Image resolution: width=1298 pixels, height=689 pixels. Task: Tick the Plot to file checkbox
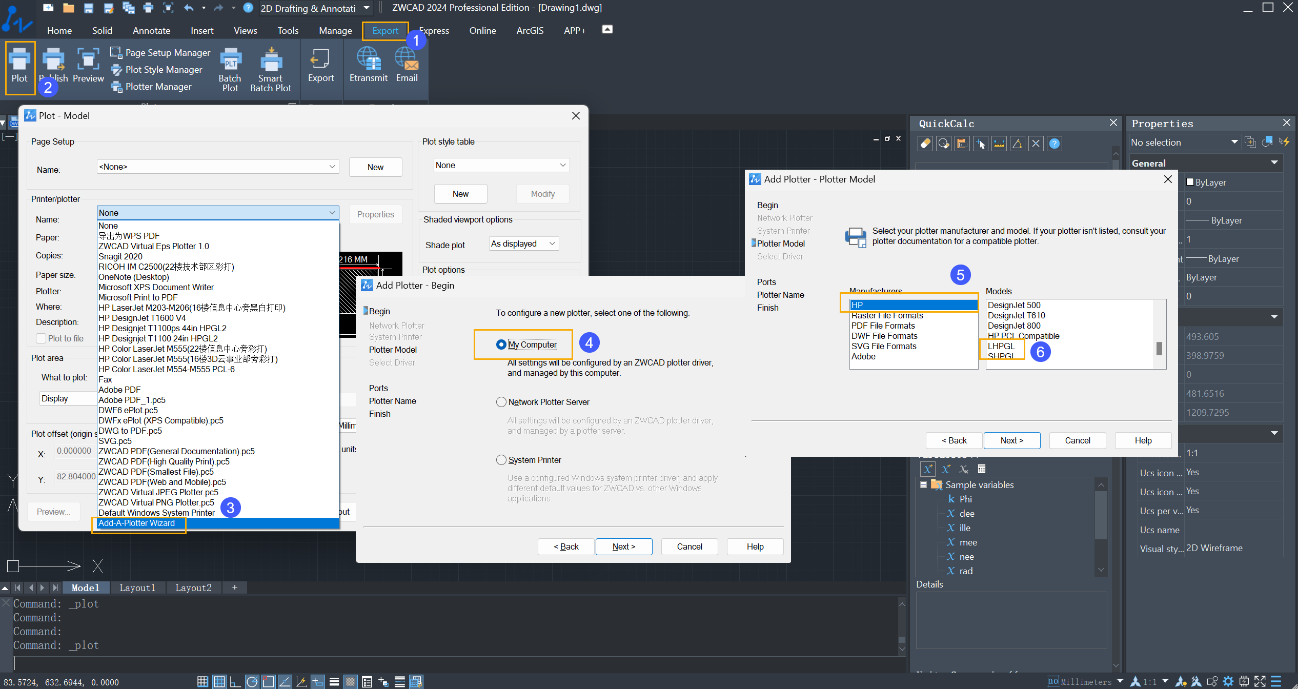click(x=40, y=338)
